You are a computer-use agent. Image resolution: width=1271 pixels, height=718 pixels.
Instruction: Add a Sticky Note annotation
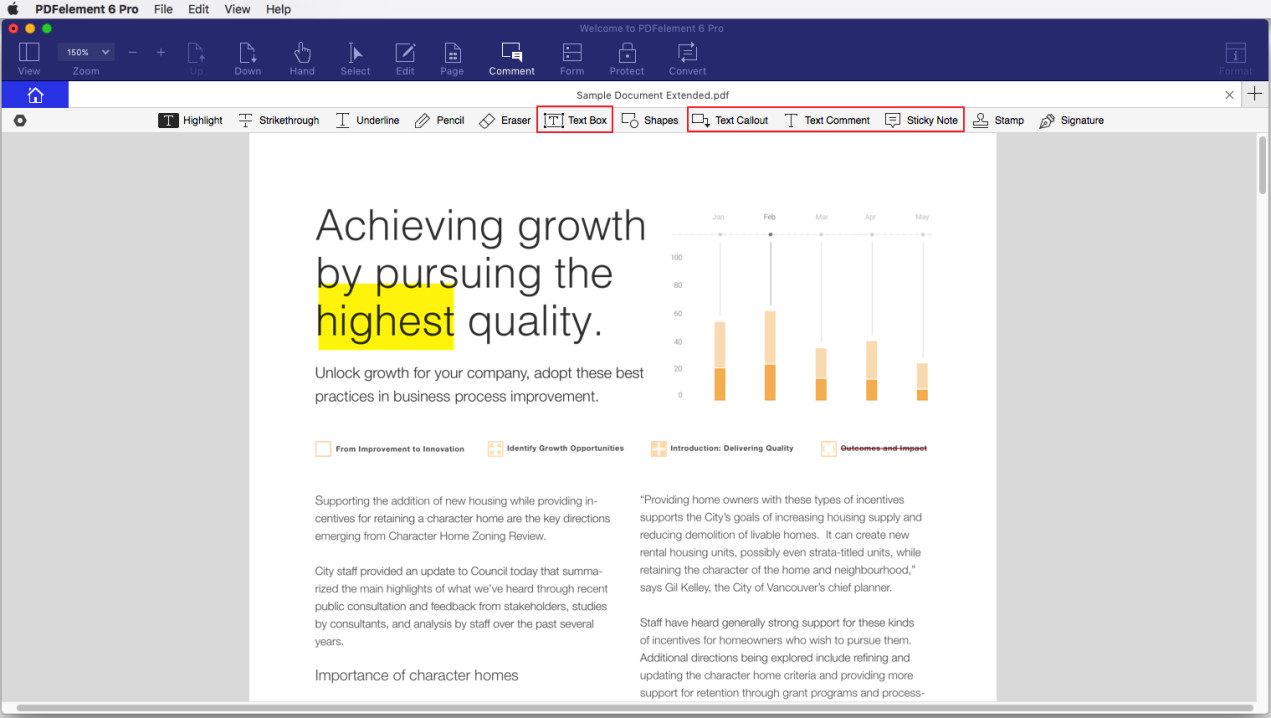click(x=921, y=120)
